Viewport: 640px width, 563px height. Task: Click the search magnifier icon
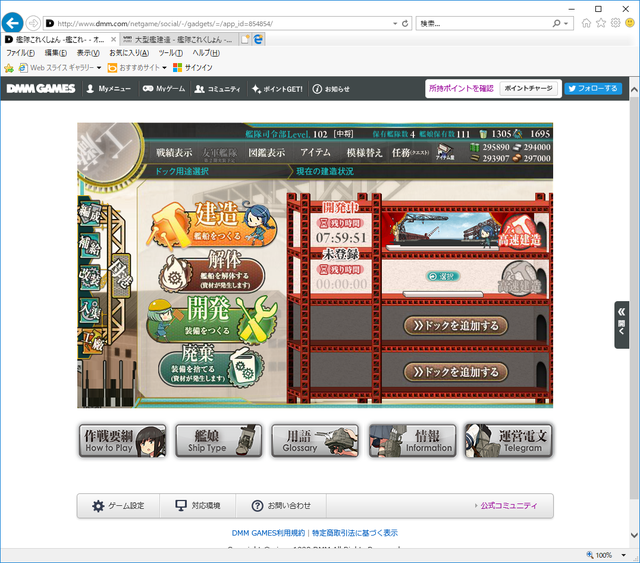pyautogui.click(x=556, y=23)
